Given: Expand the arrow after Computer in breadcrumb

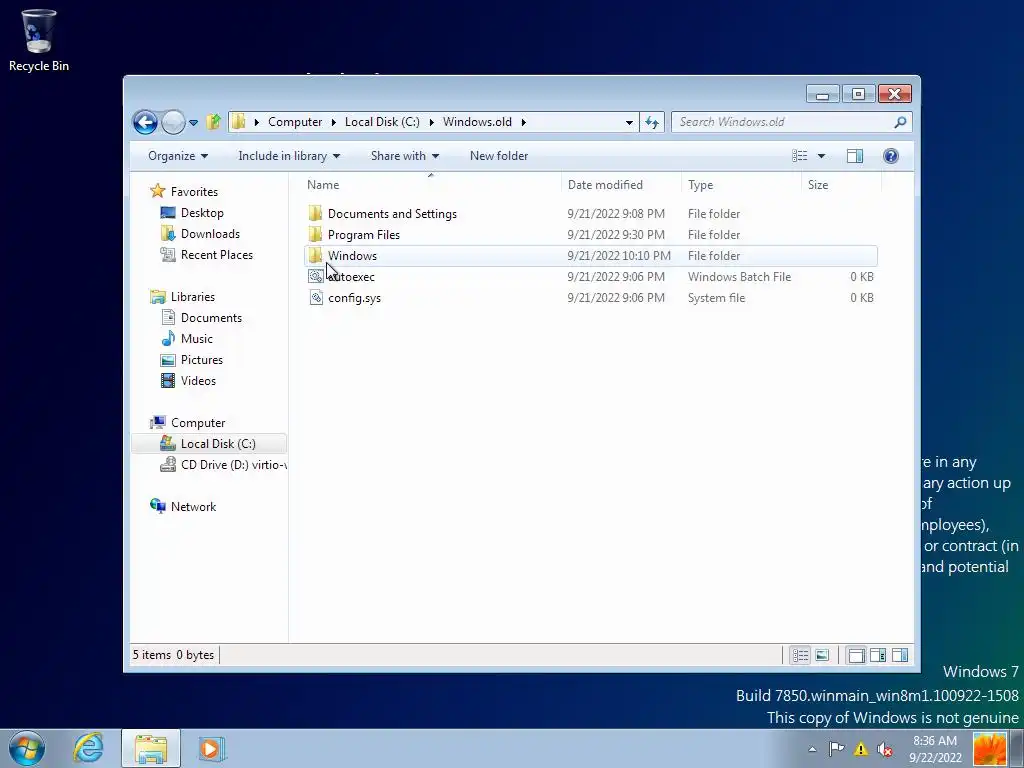Looking at the screenshot, I should point(334,122).
